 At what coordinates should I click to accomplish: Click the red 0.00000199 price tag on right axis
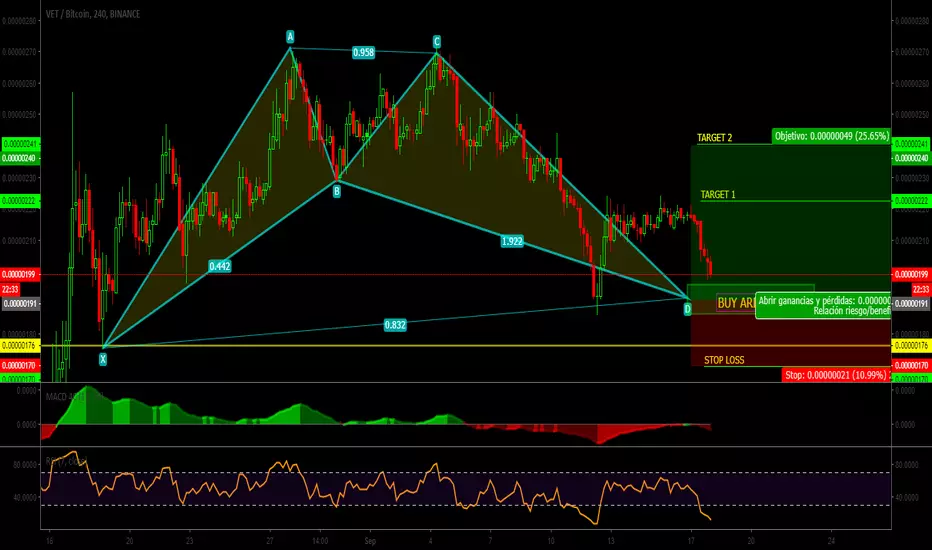pos(910,274)
